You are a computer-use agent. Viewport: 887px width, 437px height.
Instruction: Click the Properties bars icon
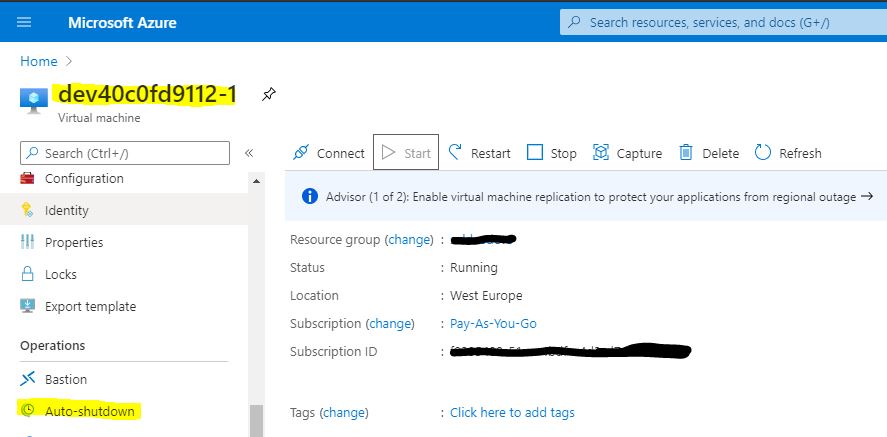pyautogui.click(x=27, y=243)
